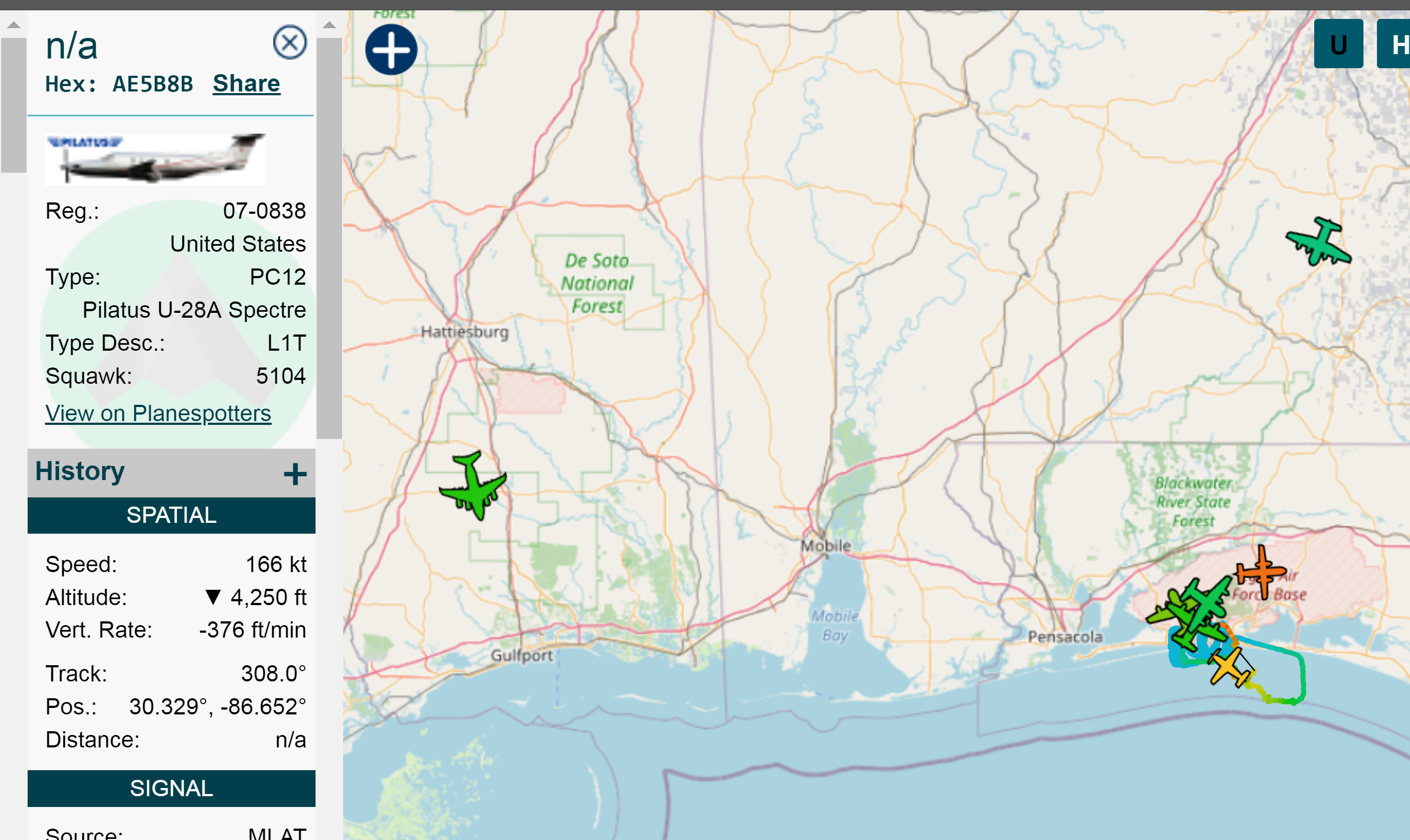This screenshot has width=1410, height=840.
Task: Click the SPATIAL section header
Action: click(172, 515)
